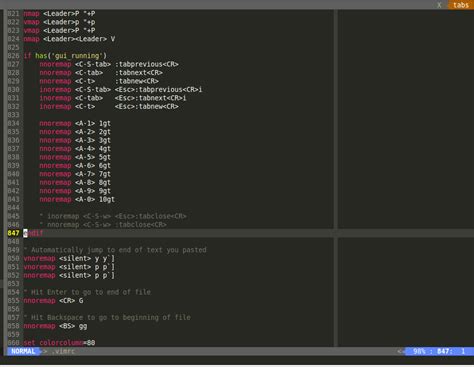Viewport: 474px width, 367px height.
Task: Click nnoremap <BS> gg line
Action: pyautogui.click(x=55, y=326)
